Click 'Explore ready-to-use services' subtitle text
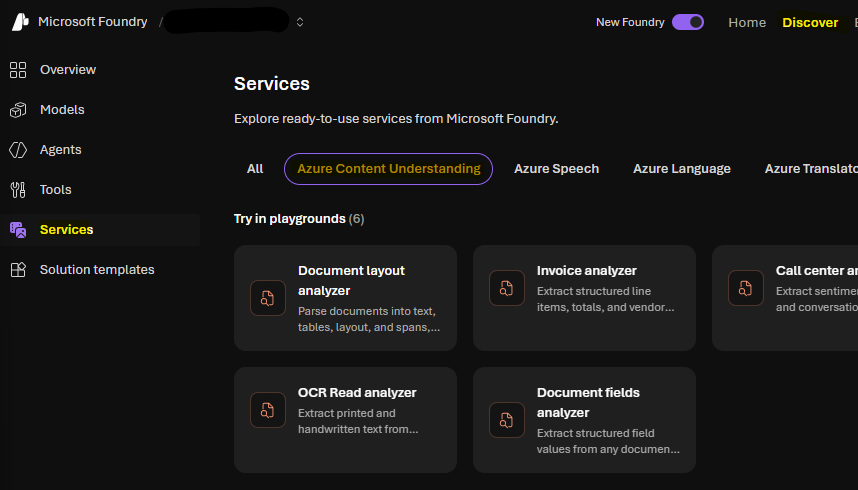858x490 pixels. (396, 119)
